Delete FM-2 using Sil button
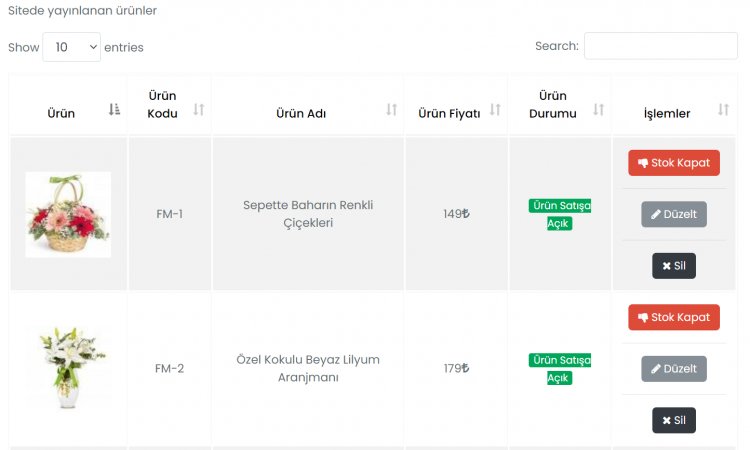The image size is (750, 450). [x=673, y=420]
